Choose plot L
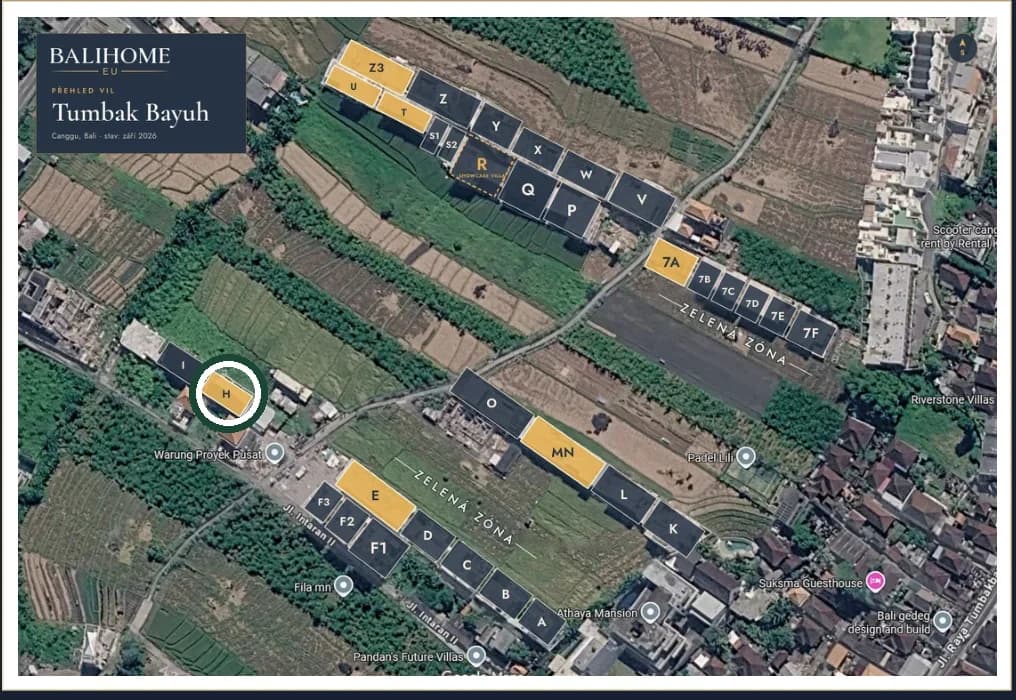Image resolution: width=1016 pixels, height=700 pixels. [623, 495]
